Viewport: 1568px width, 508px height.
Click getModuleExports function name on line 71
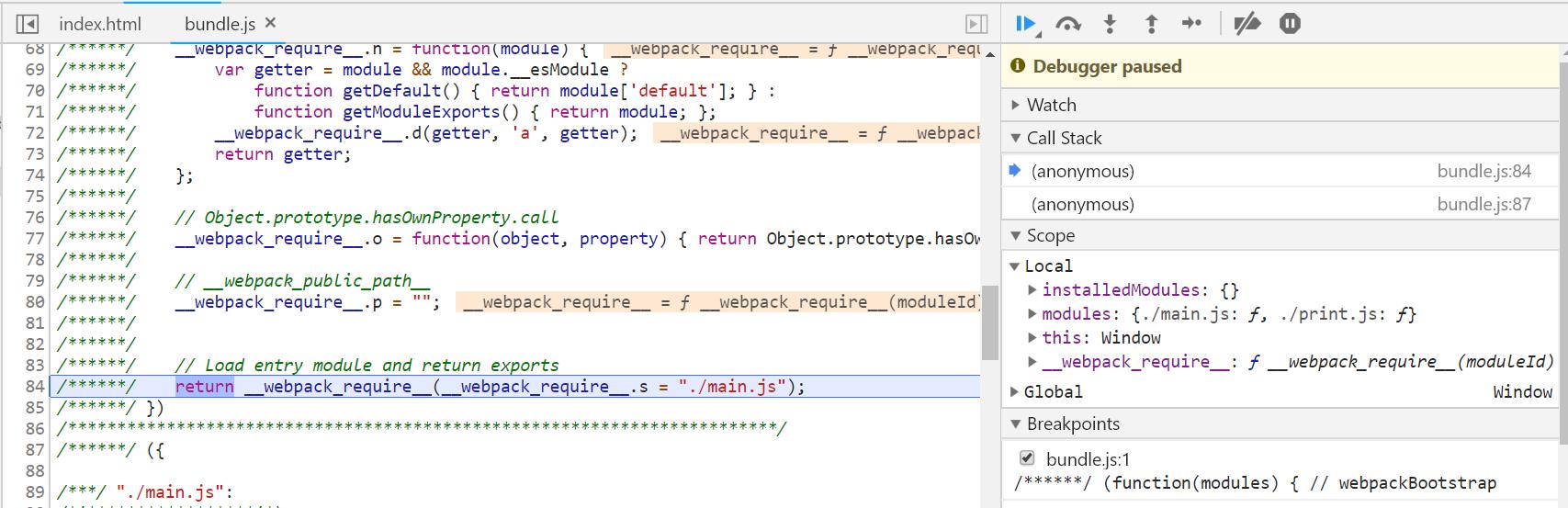point(422,111)
